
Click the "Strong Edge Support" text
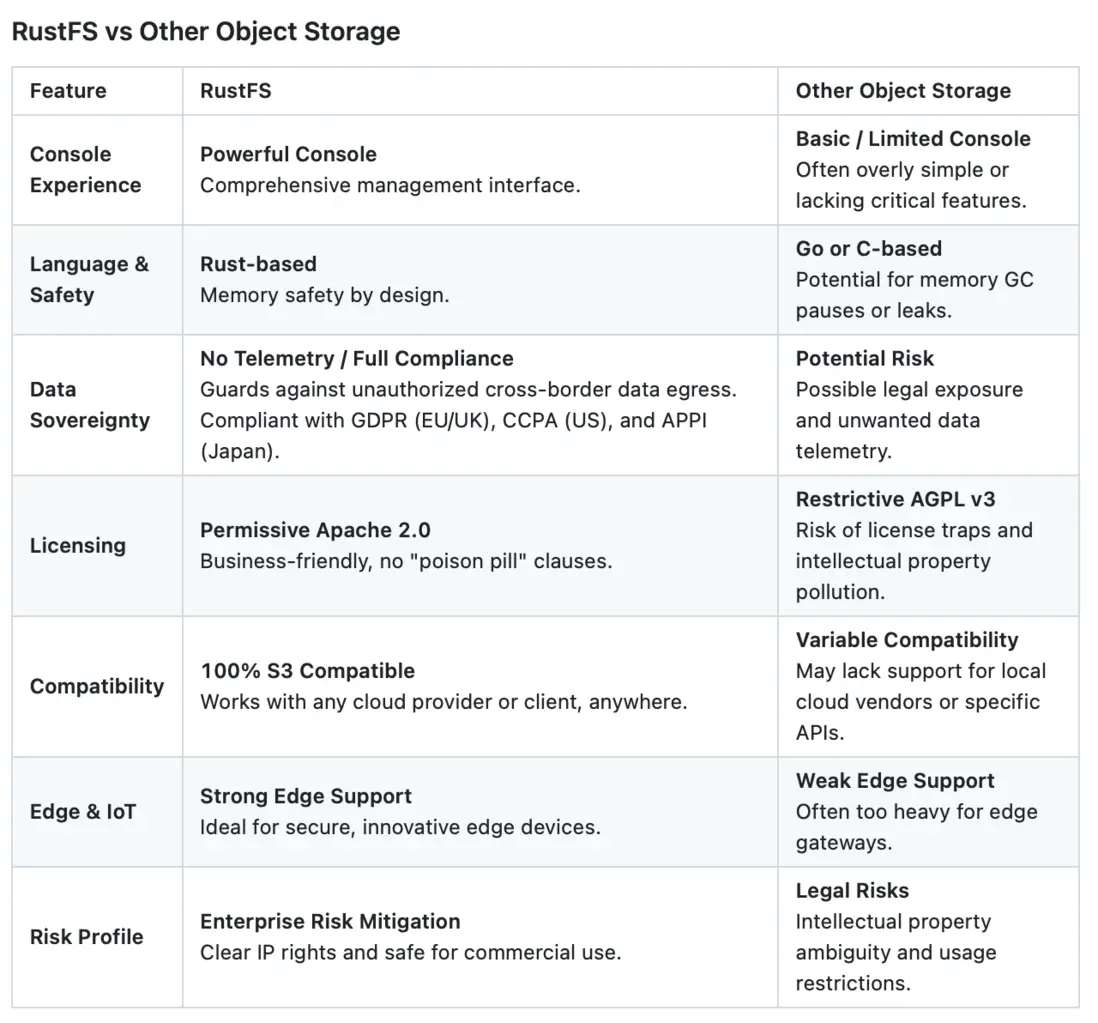tap(305, 796)
